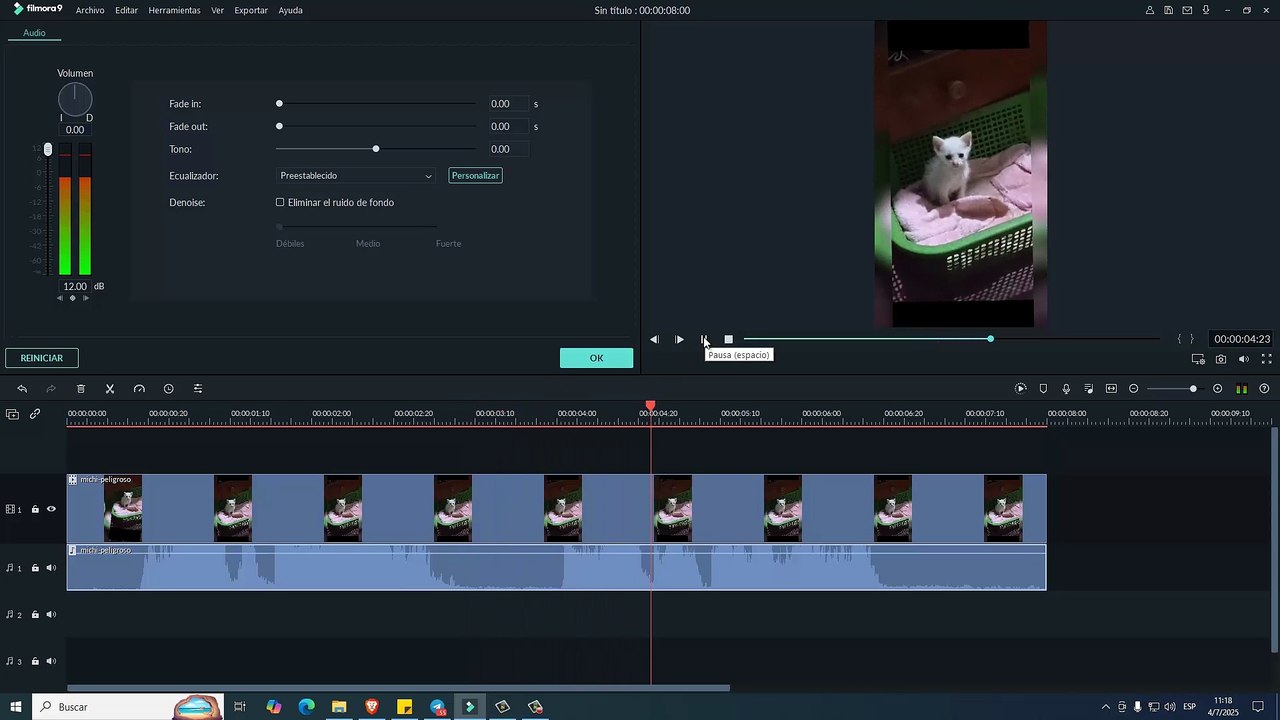Click the undo arrow in timeline toolbar
This screenshot has width=1280, height=720.
[x=22, y=389]
